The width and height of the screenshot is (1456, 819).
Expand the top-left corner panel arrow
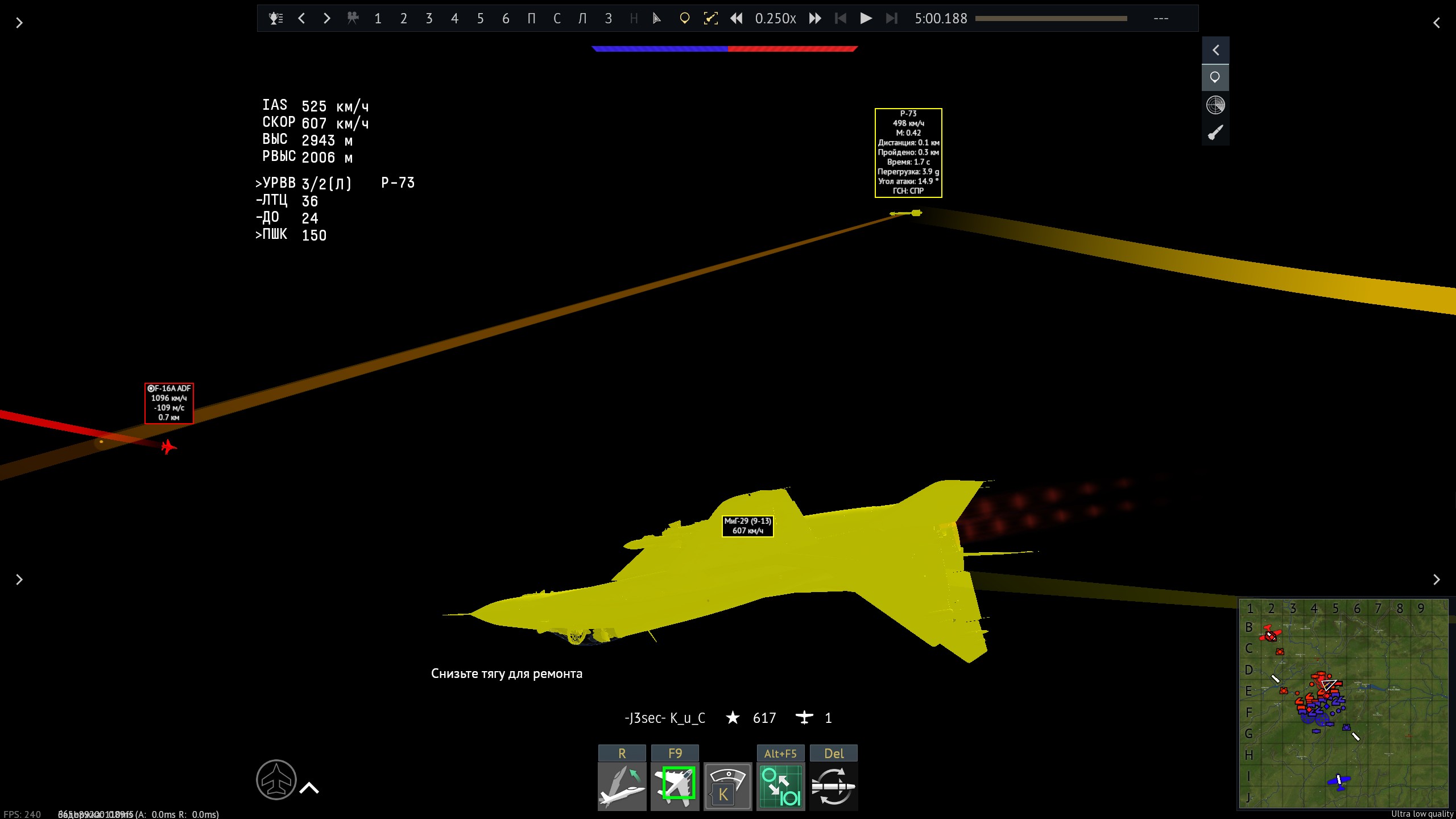pyautogui.click(x=19, y=23)
